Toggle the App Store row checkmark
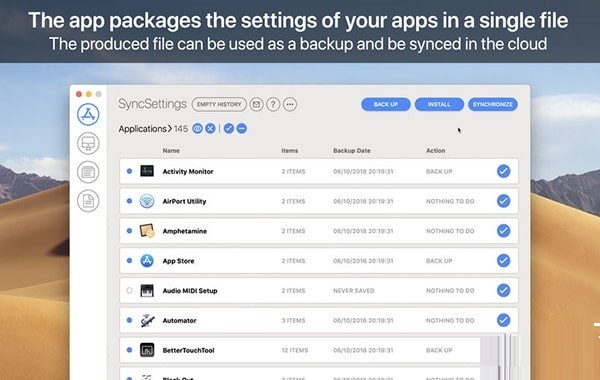The height and width of the screenshot is (380, 600). coord(504,260)
